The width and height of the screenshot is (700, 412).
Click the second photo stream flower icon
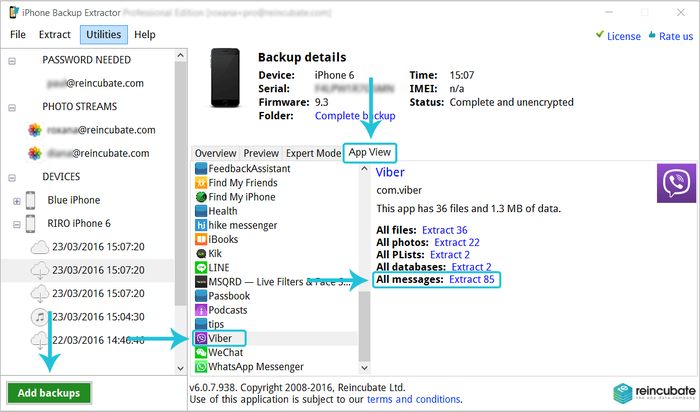(x=35, y=153)
